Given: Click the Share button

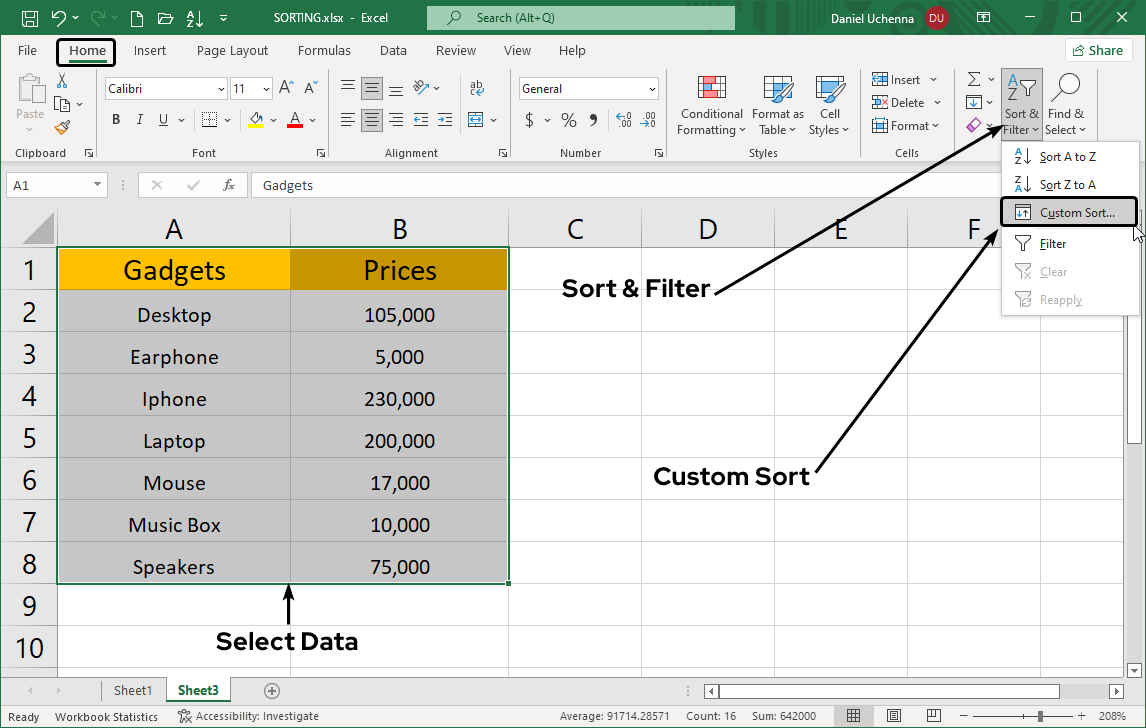Looking at the screenshot, I should (1096, 51).
